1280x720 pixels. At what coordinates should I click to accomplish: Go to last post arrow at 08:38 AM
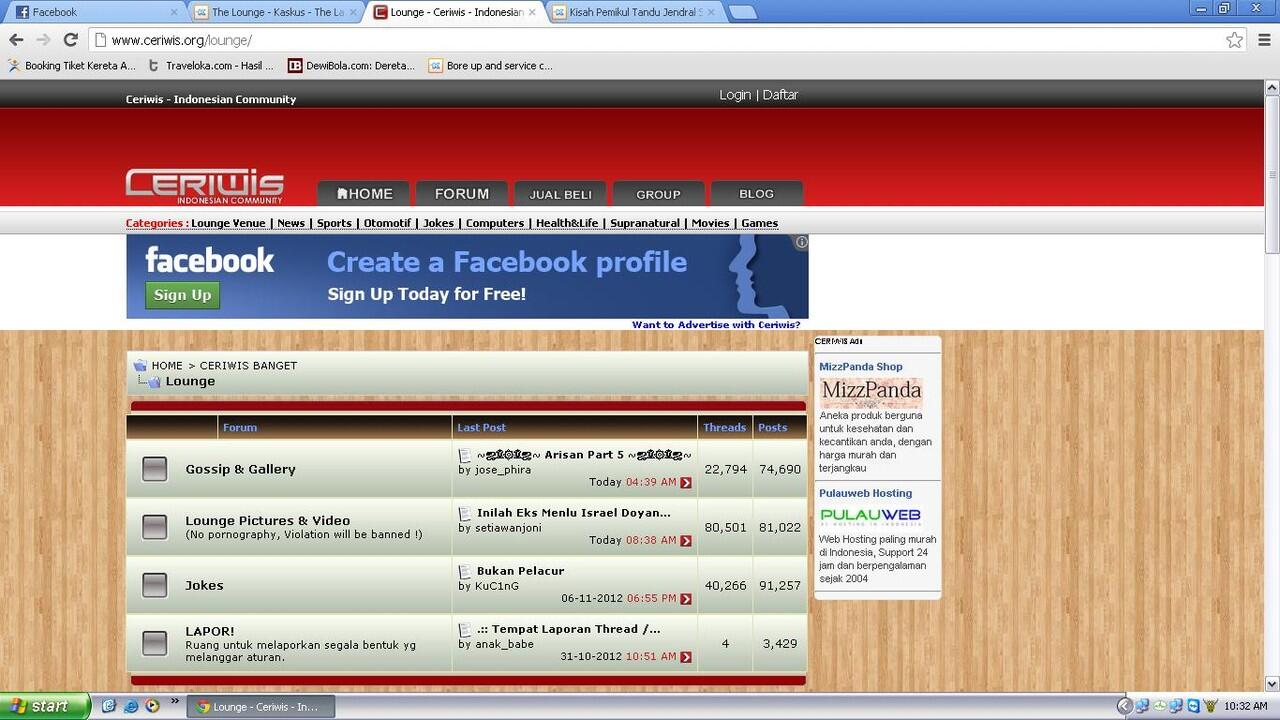(x=686, y=541)
